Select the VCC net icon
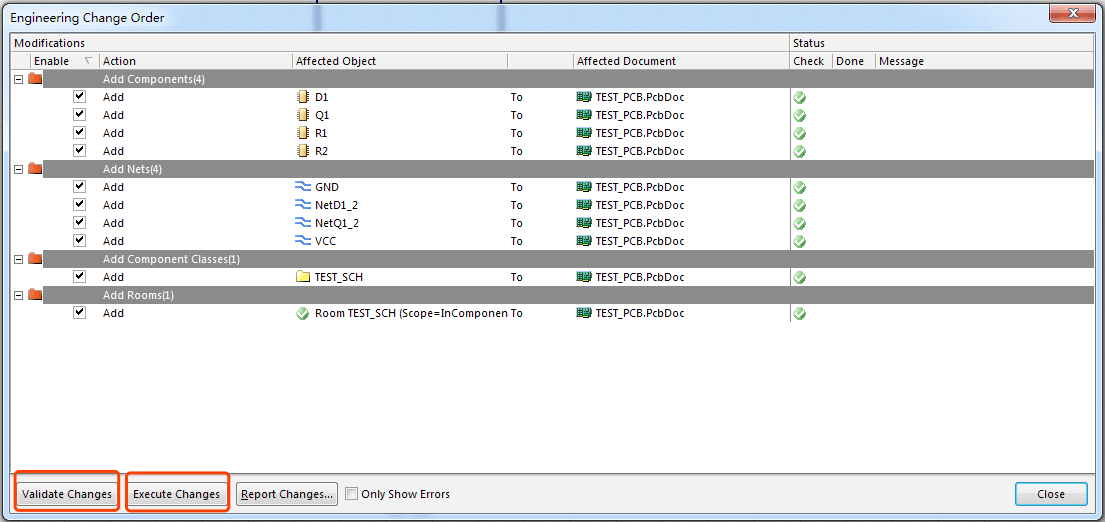 (x=303, y=241)
